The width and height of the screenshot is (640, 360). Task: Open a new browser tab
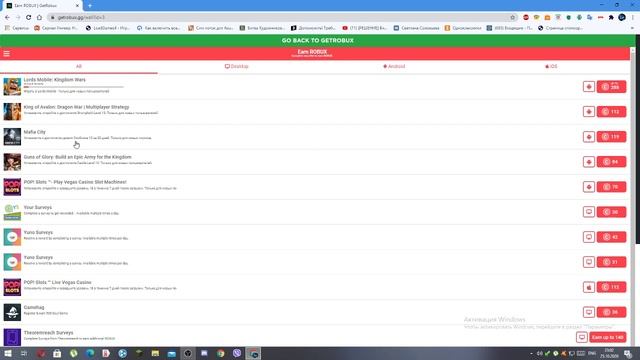pos(90,6)
